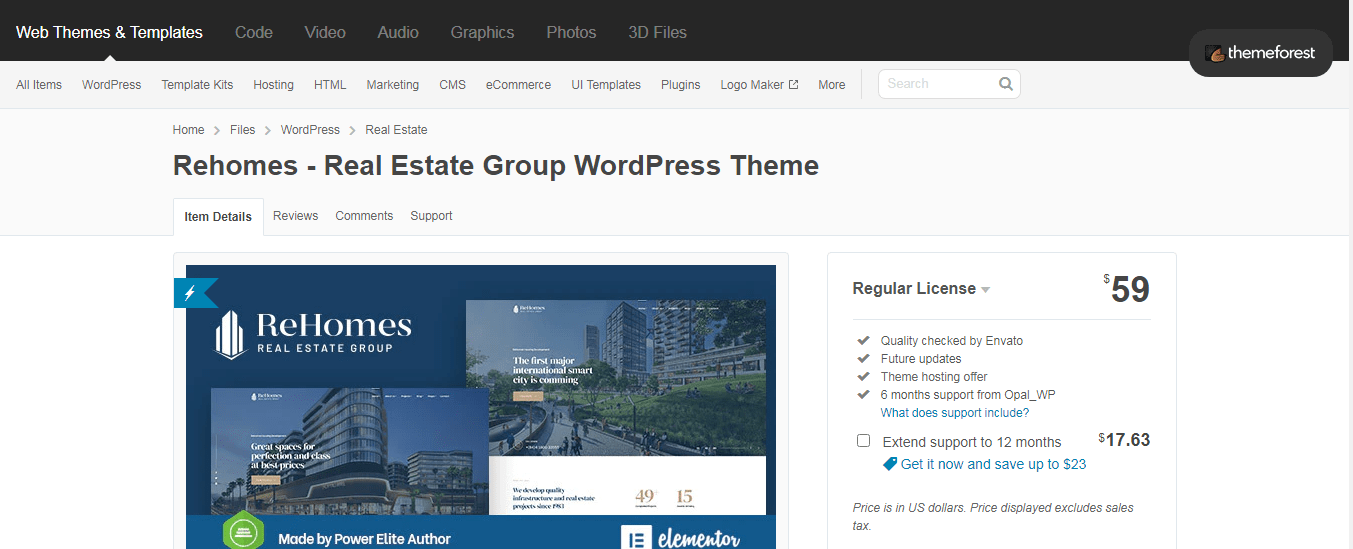Click Home in the breadcrumb
Image resolution: width=1353 pixels, height=549 pixels.
[x=188, y=130]
